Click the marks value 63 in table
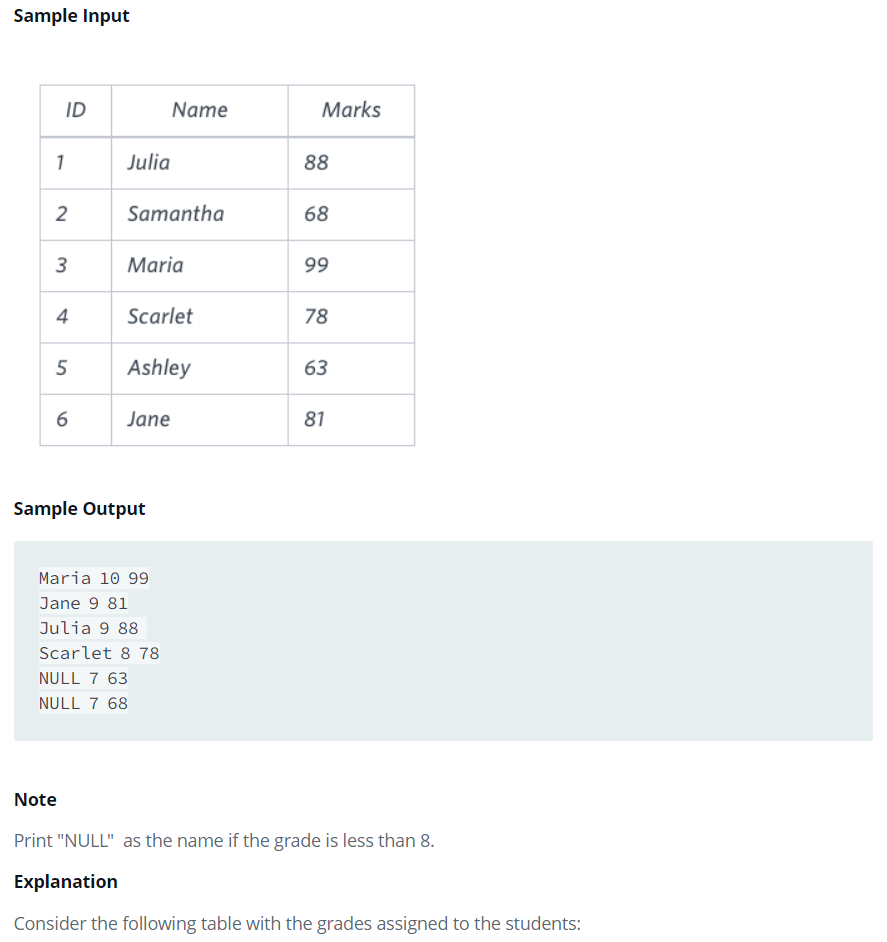Viewport: 887px width, 942px height. (x=351, y=368)
